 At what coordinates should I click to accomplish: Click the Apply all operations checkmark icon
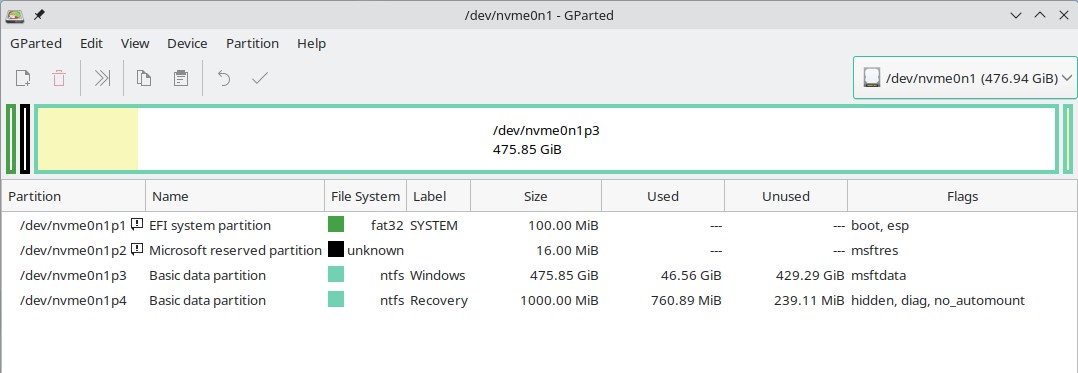[x=260, y=78]
